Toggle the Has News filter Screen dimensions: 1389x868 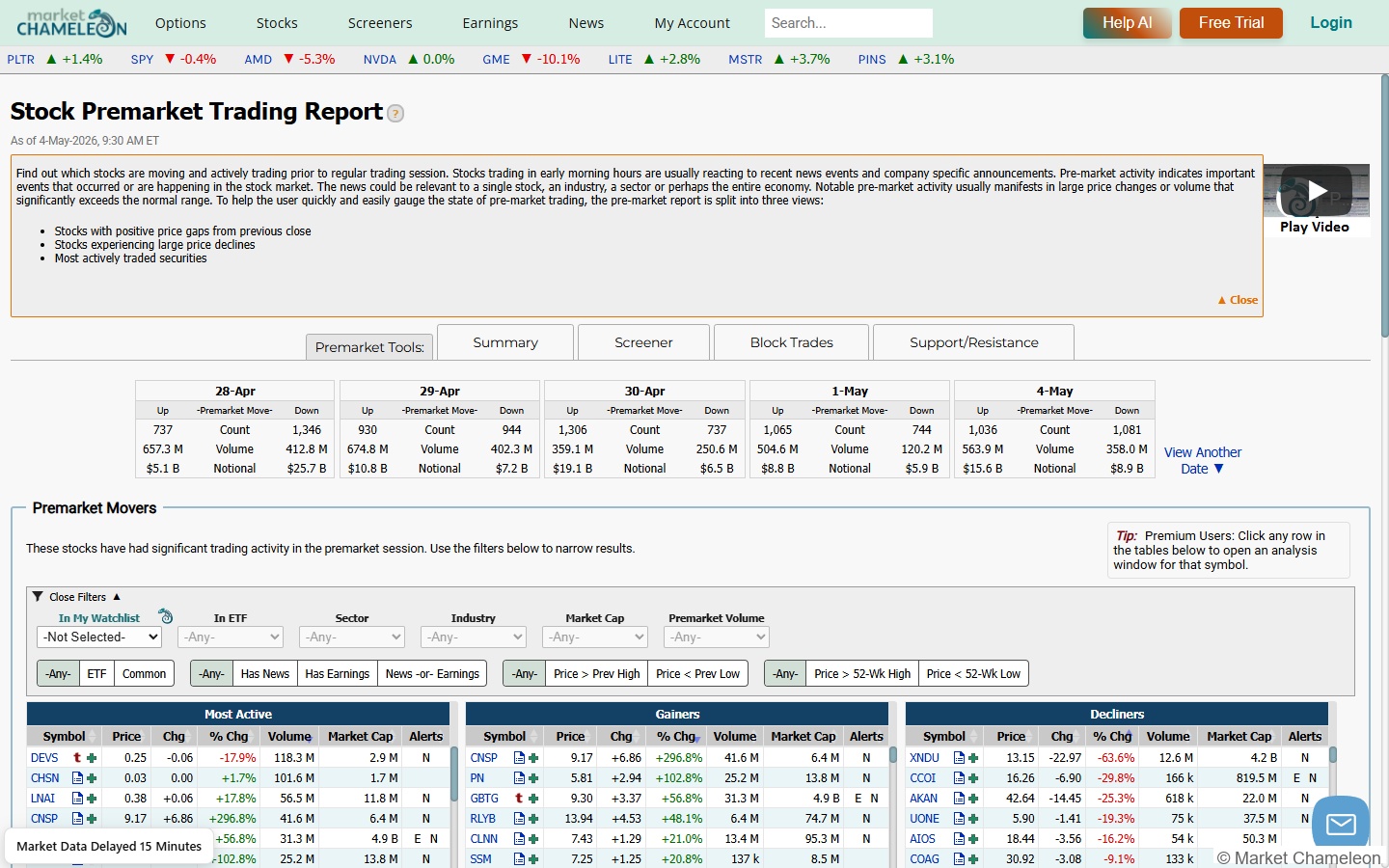[x=264, y=673]
